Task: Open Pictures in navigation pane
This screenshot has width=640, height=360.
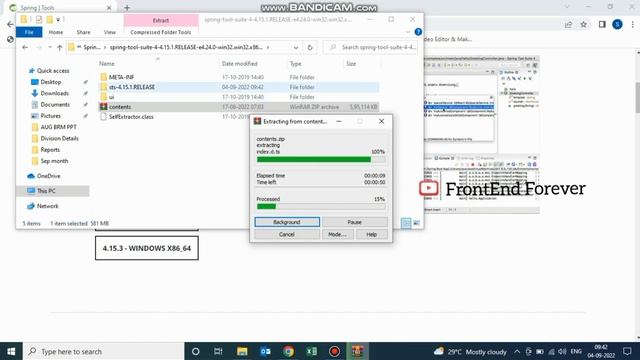Action: [x=50, y=116]
